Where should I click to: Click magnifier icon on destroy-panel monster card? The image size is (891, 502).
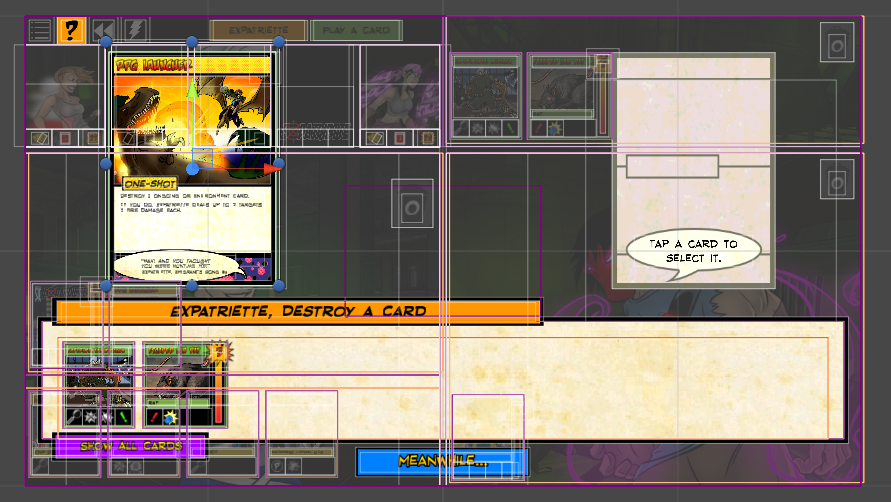74,417
